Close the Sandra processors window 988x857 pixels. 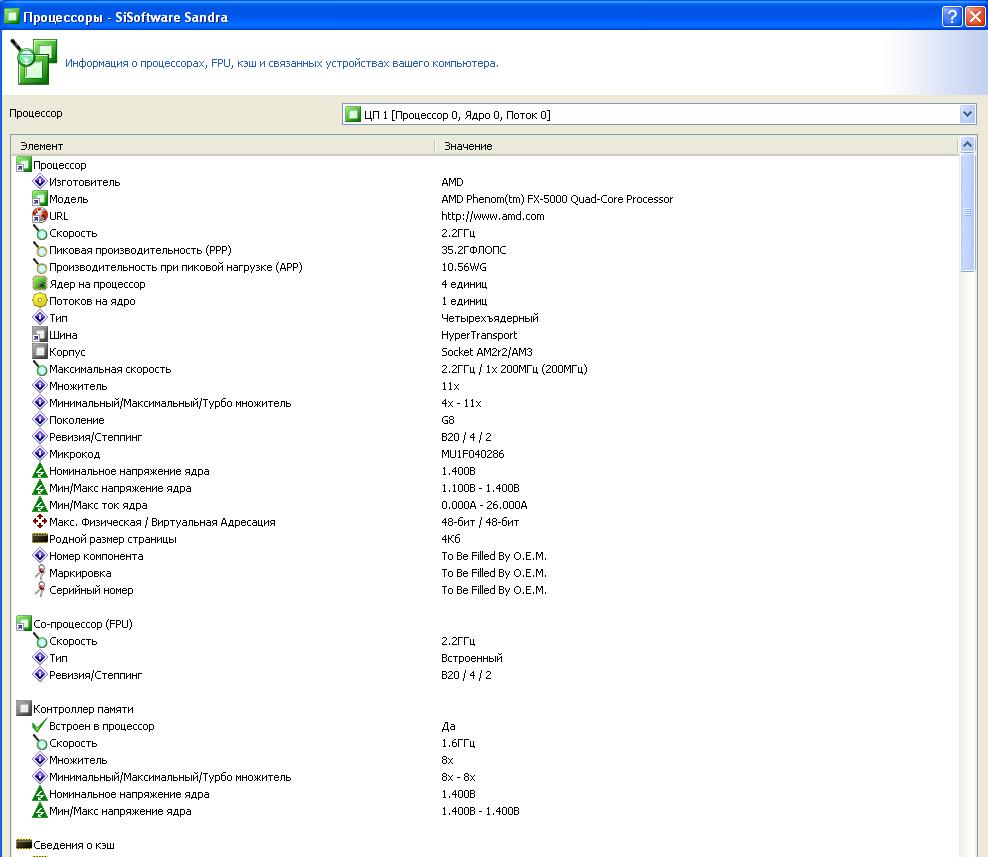[x=975, y=16]
